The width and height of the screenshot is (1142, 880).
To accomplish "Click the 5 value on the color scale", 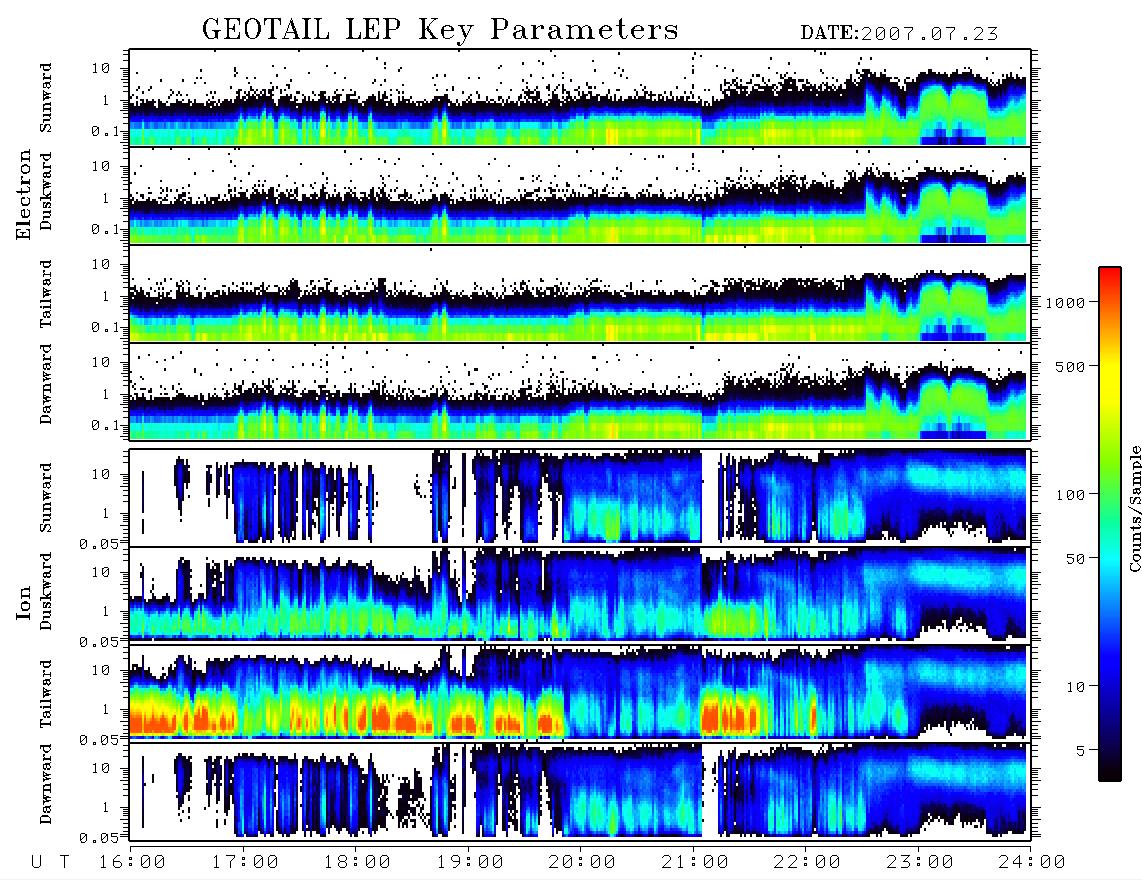I will [1081, 750].
